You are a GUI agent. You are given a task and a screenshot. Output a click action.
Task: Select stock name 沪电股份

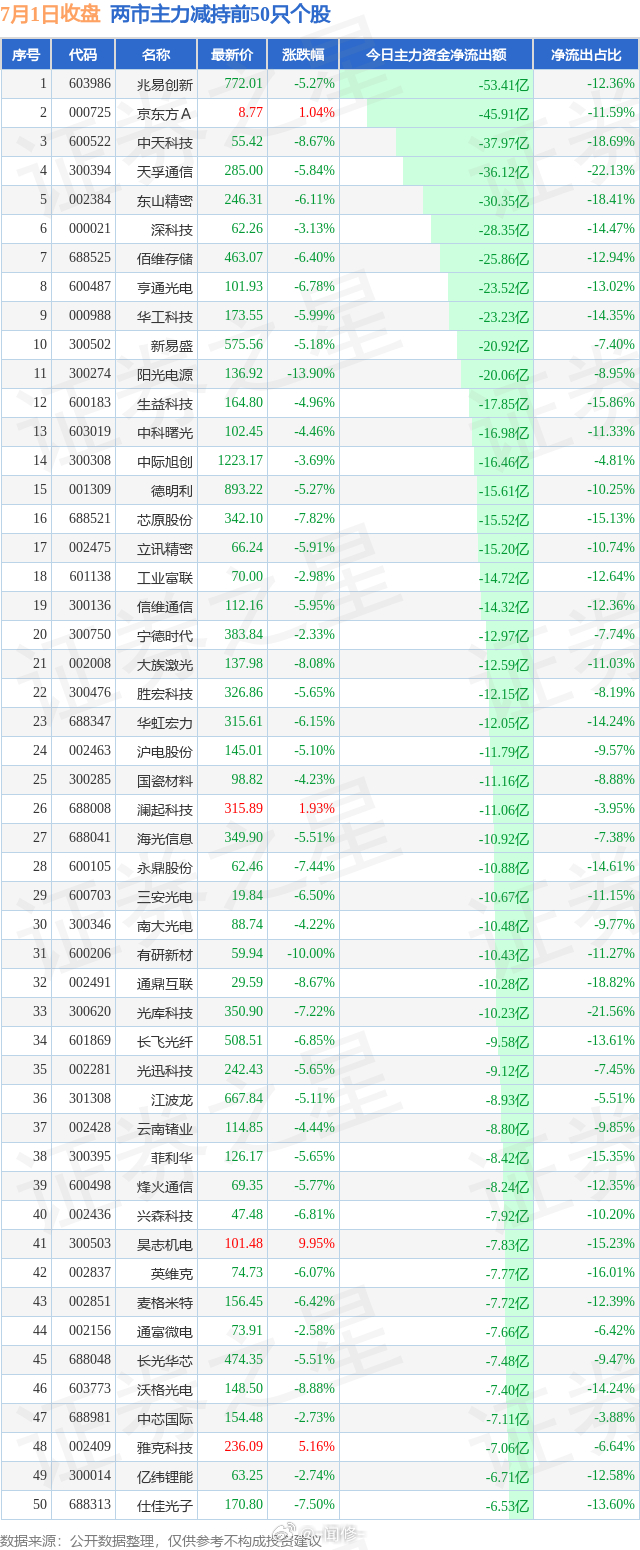click(165, 751)
